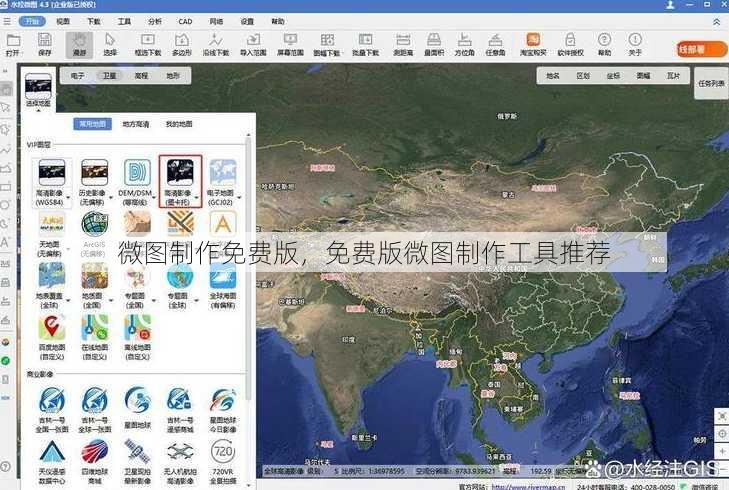This screenshot has height=490, width=729.
Task: Choose the 百度地图 custom map icon
Action: point(52,337)
